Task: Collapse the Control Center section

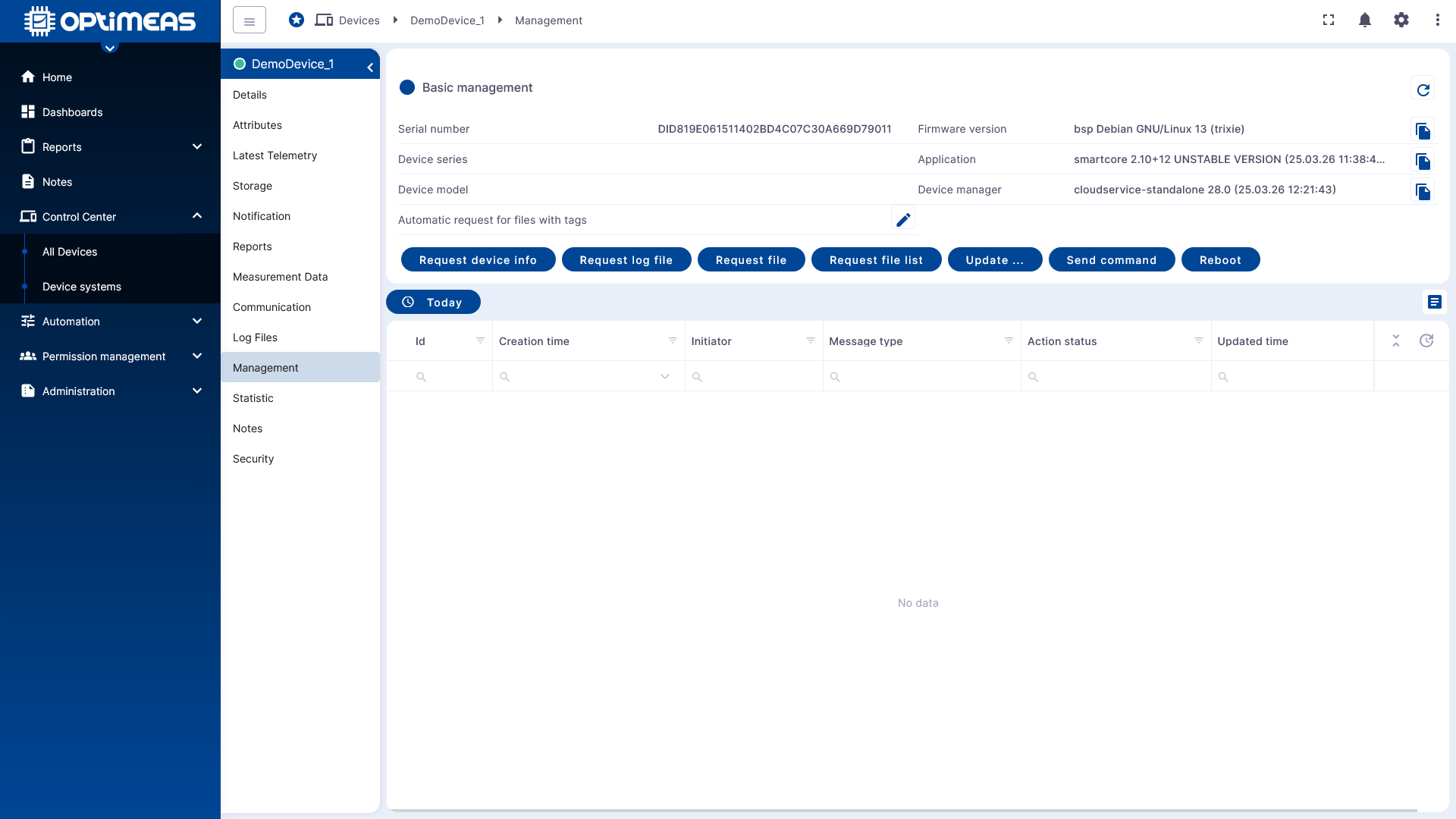Action: 197,215
